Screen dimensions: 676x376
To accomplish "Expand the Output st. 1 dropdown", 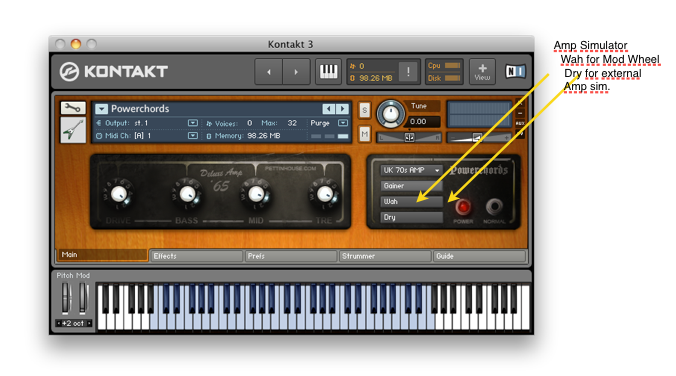I will (193, 123).
